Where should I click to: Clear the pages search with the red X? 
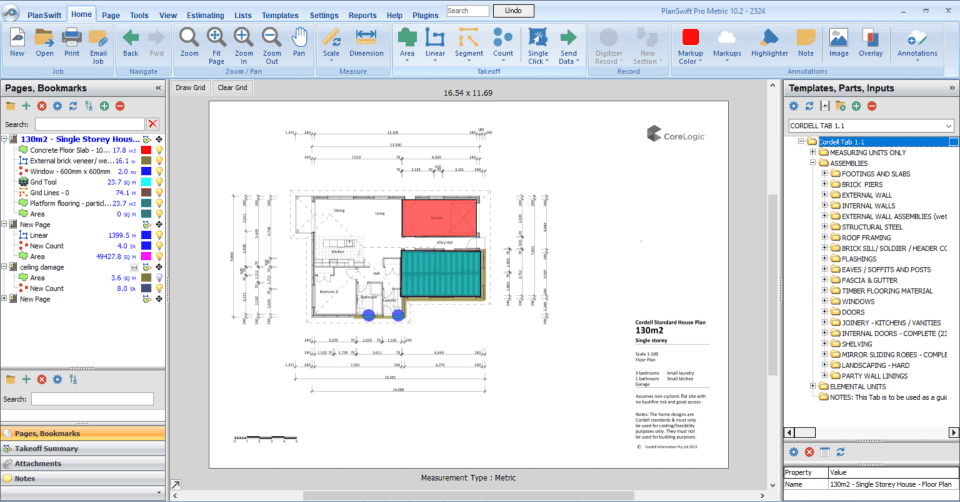(152, 124)
